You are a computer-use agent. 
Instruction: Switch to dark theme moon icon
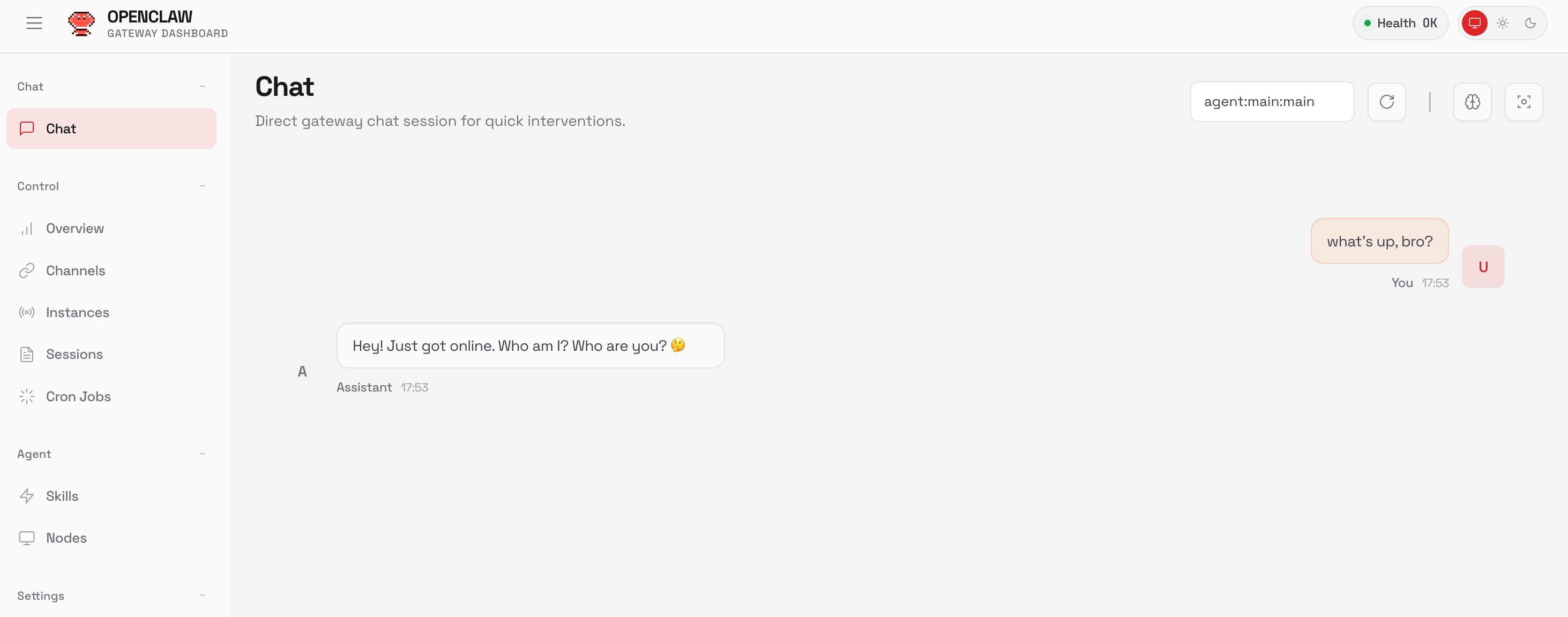1529,23
